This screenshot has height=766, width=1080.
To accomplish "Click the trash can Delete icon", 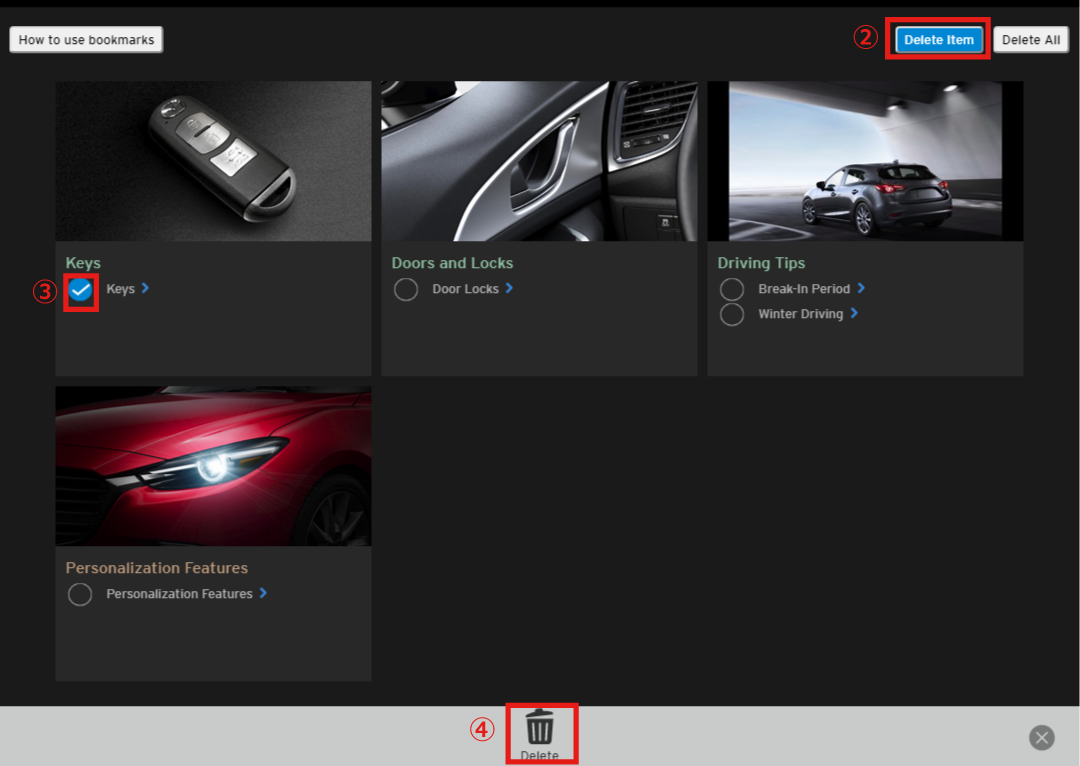I will 540,726.
